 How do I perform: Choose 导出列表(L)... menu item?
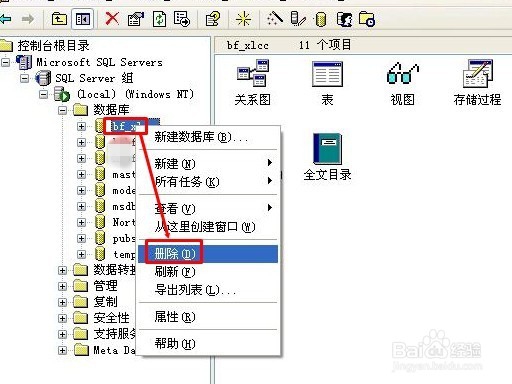click(209, 290)
